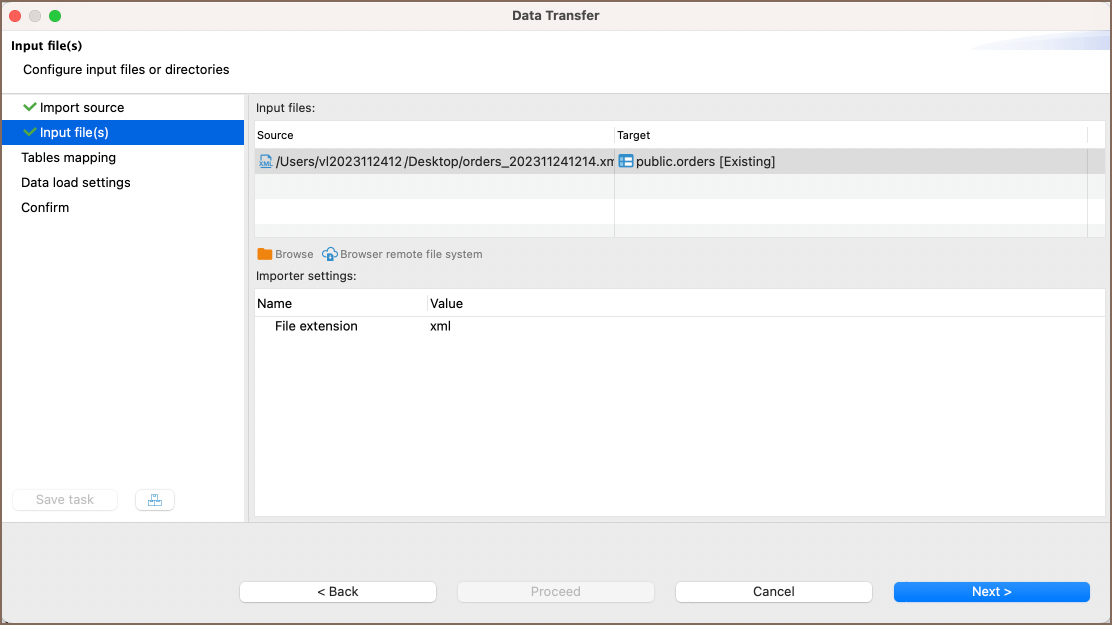Cancel the data transfer wizard
The image size is (1112, 625).
[773, 591]
